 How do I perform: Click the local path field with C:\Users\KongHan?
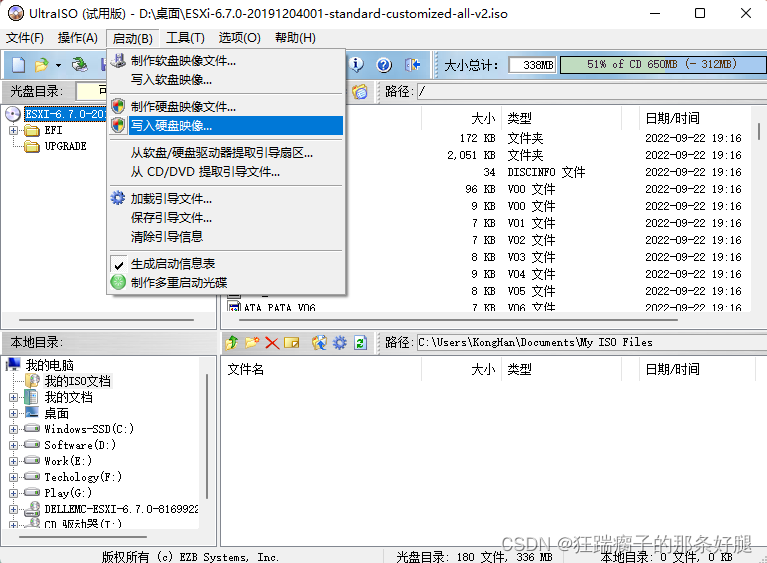592,342
